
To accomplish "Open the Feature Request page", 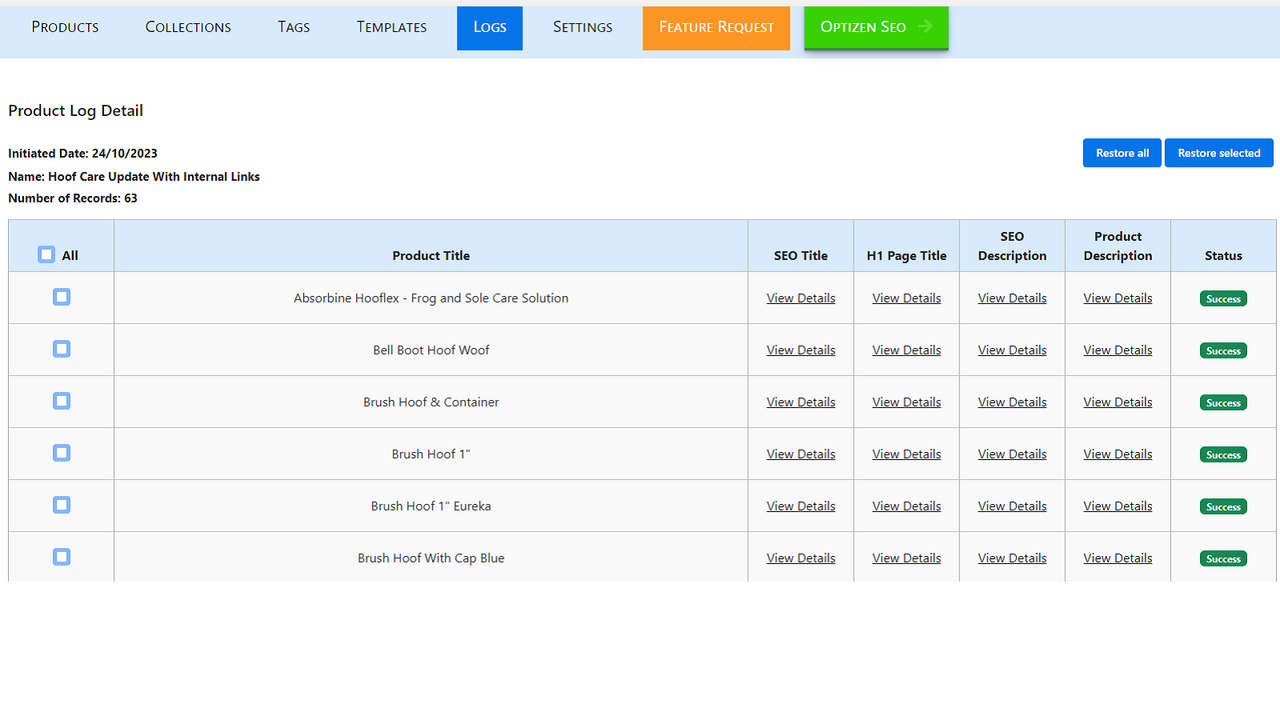I will pos(716,27).
